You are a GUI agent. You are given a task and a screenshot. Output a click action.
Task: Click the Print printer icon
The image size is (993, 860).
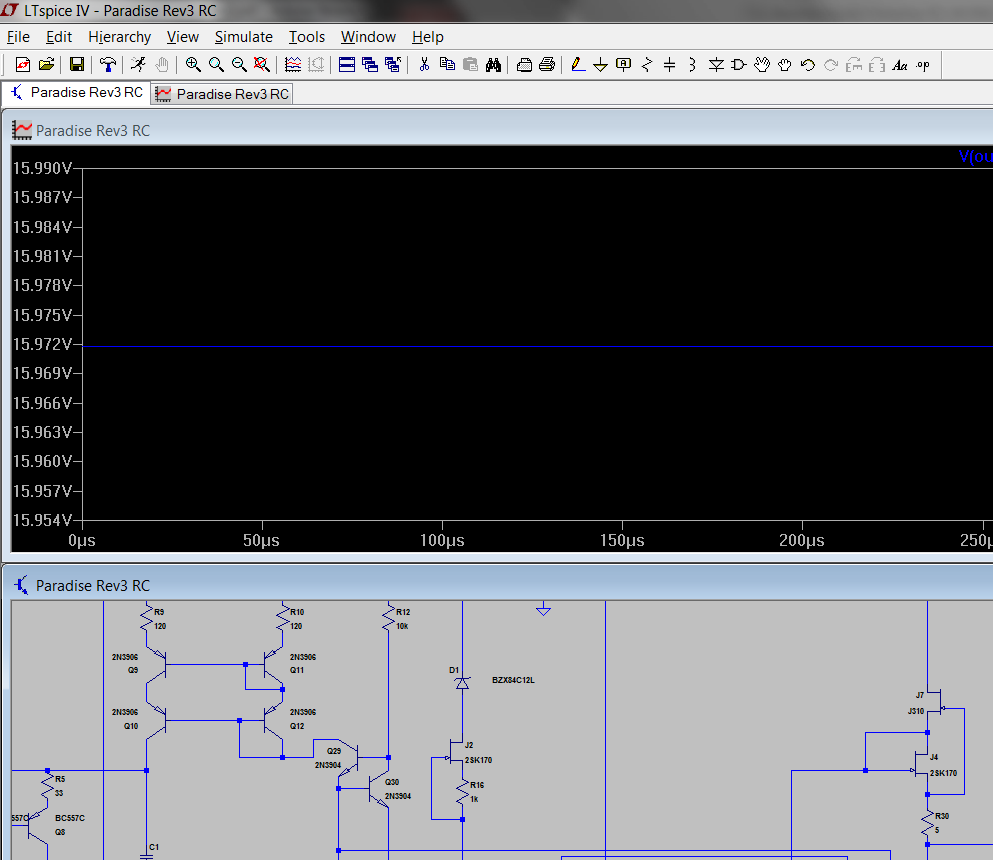[547, 65]
